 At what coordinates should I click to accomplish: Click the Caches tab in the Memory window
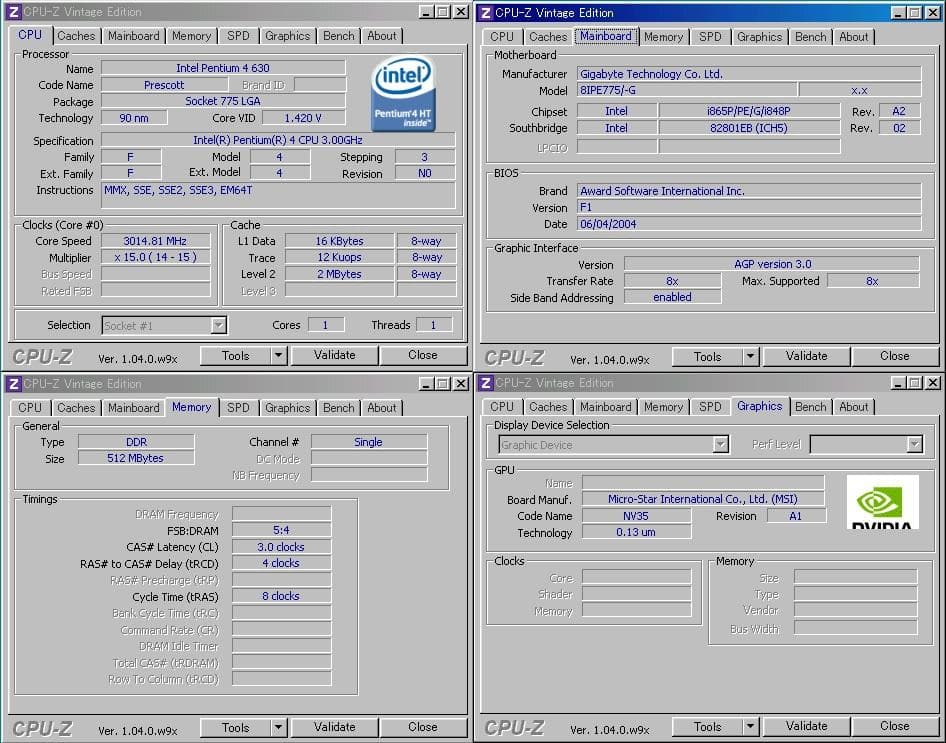[76, 408]
